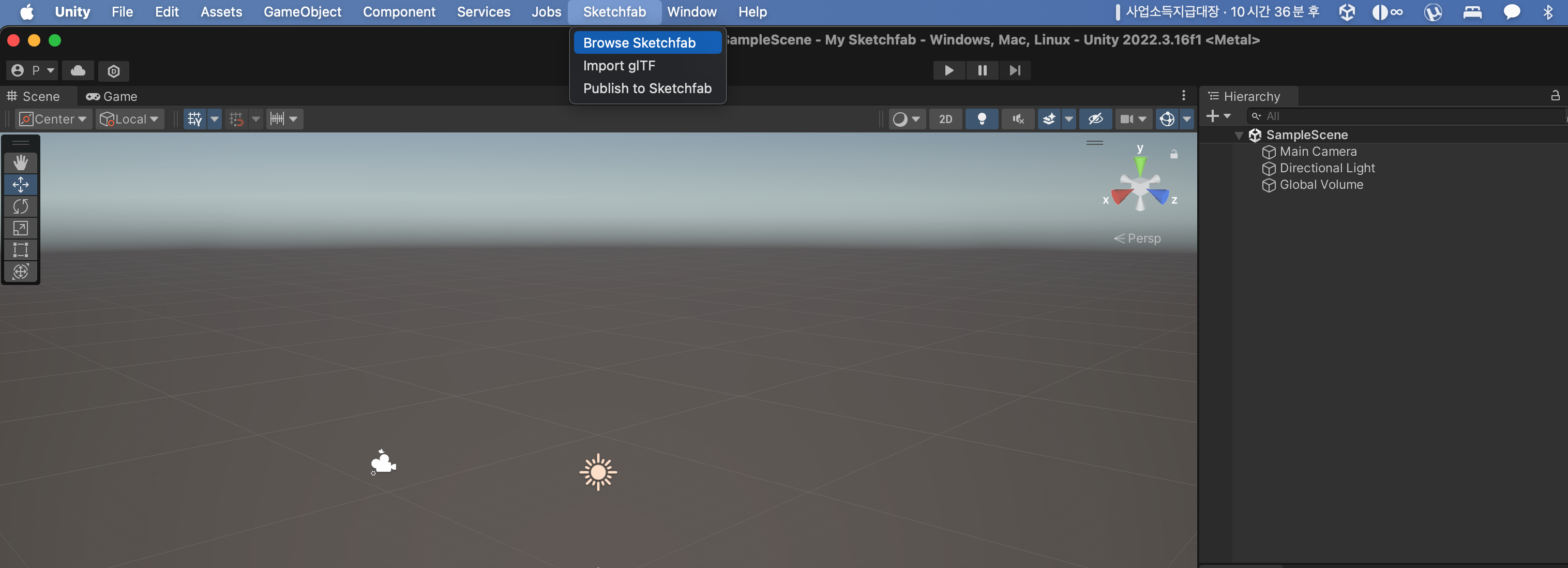
Task: Select the Transform tool
Action: tap(21, 272)
